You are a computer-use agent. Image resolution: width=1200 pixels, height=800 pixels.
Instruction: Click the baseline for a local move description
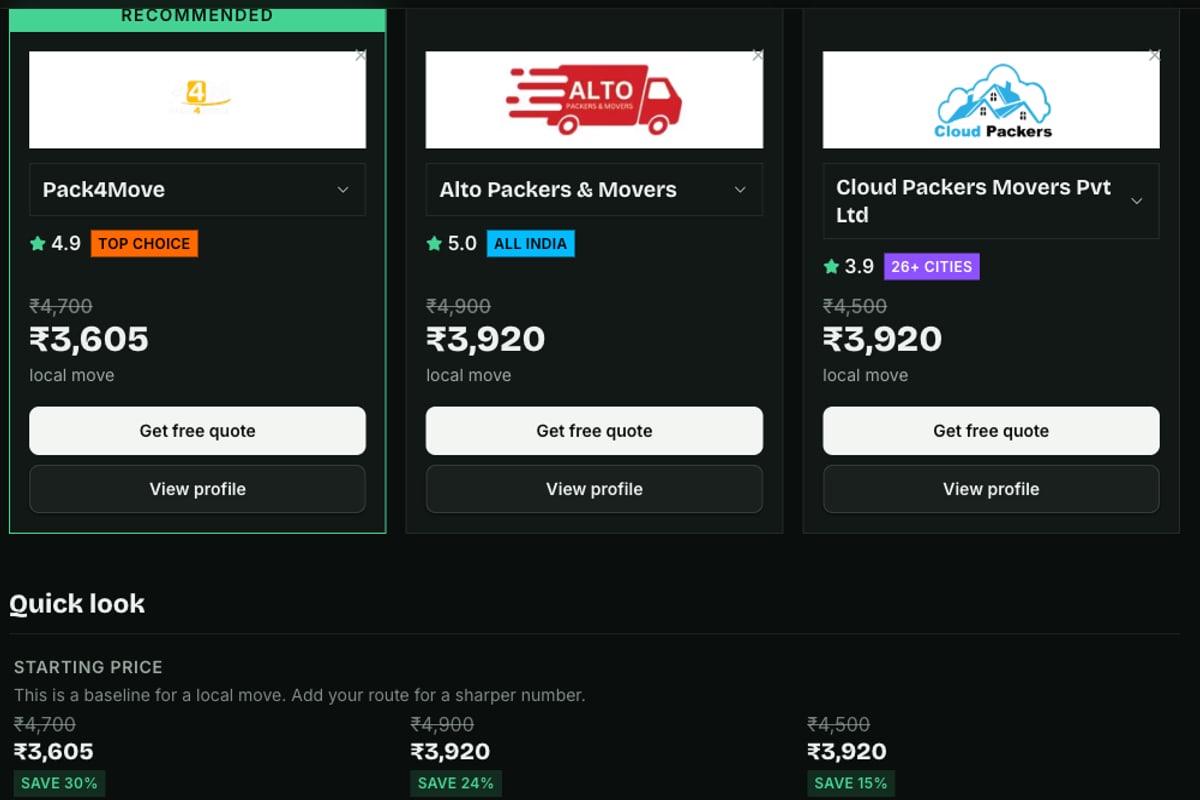[x=299, y=695]
